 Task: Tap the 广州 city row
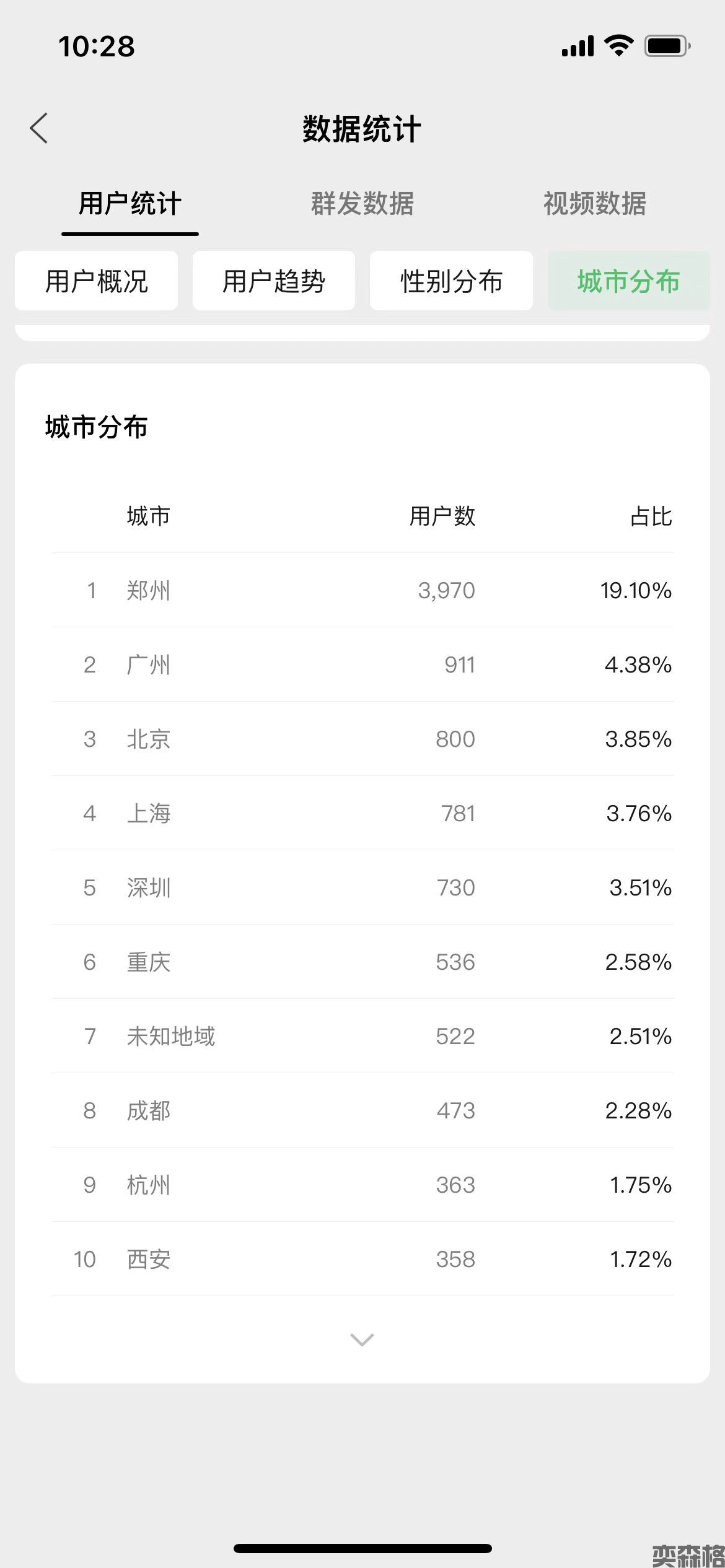tap(362, 664)
